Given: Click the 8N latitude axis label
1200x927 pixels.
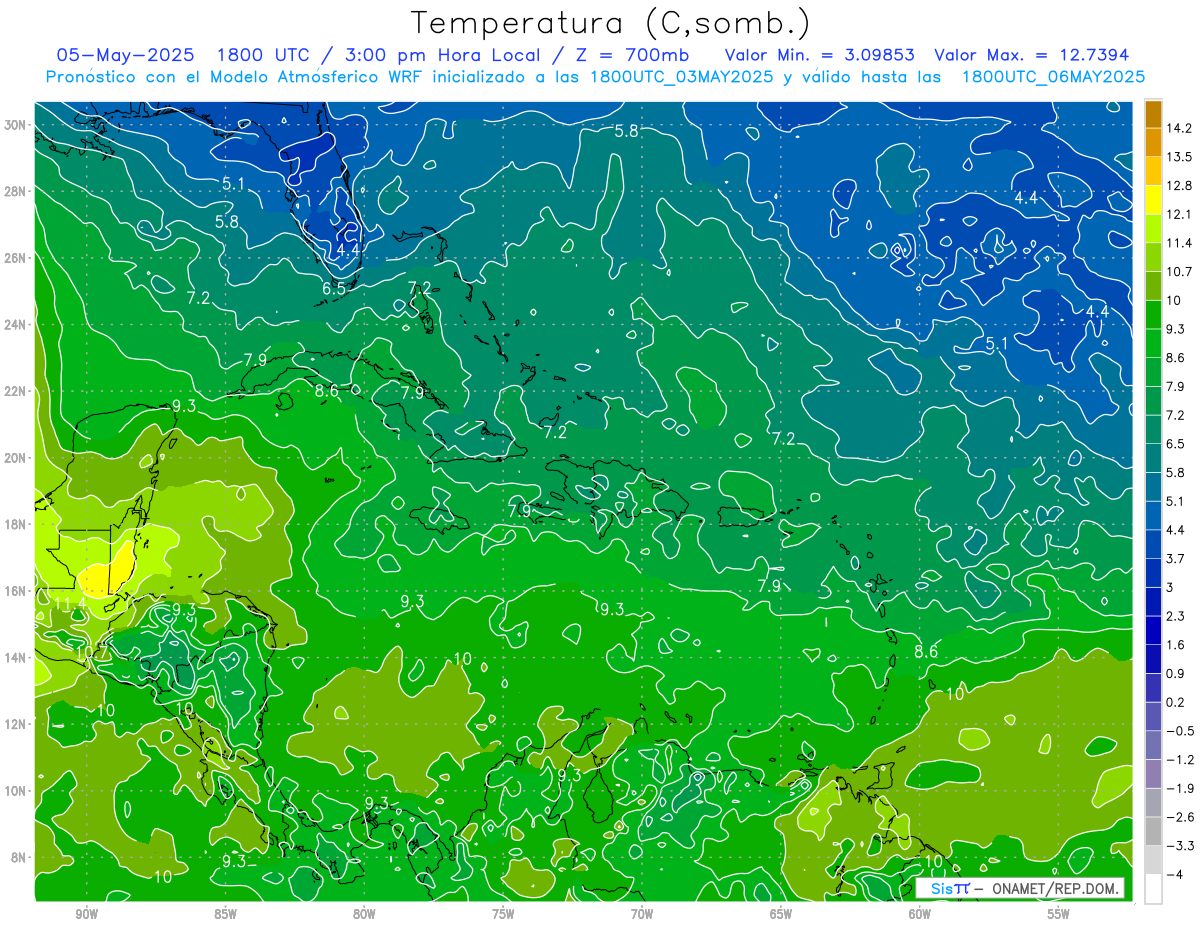Looking at the screenshot, I should (x=18, y=857).
